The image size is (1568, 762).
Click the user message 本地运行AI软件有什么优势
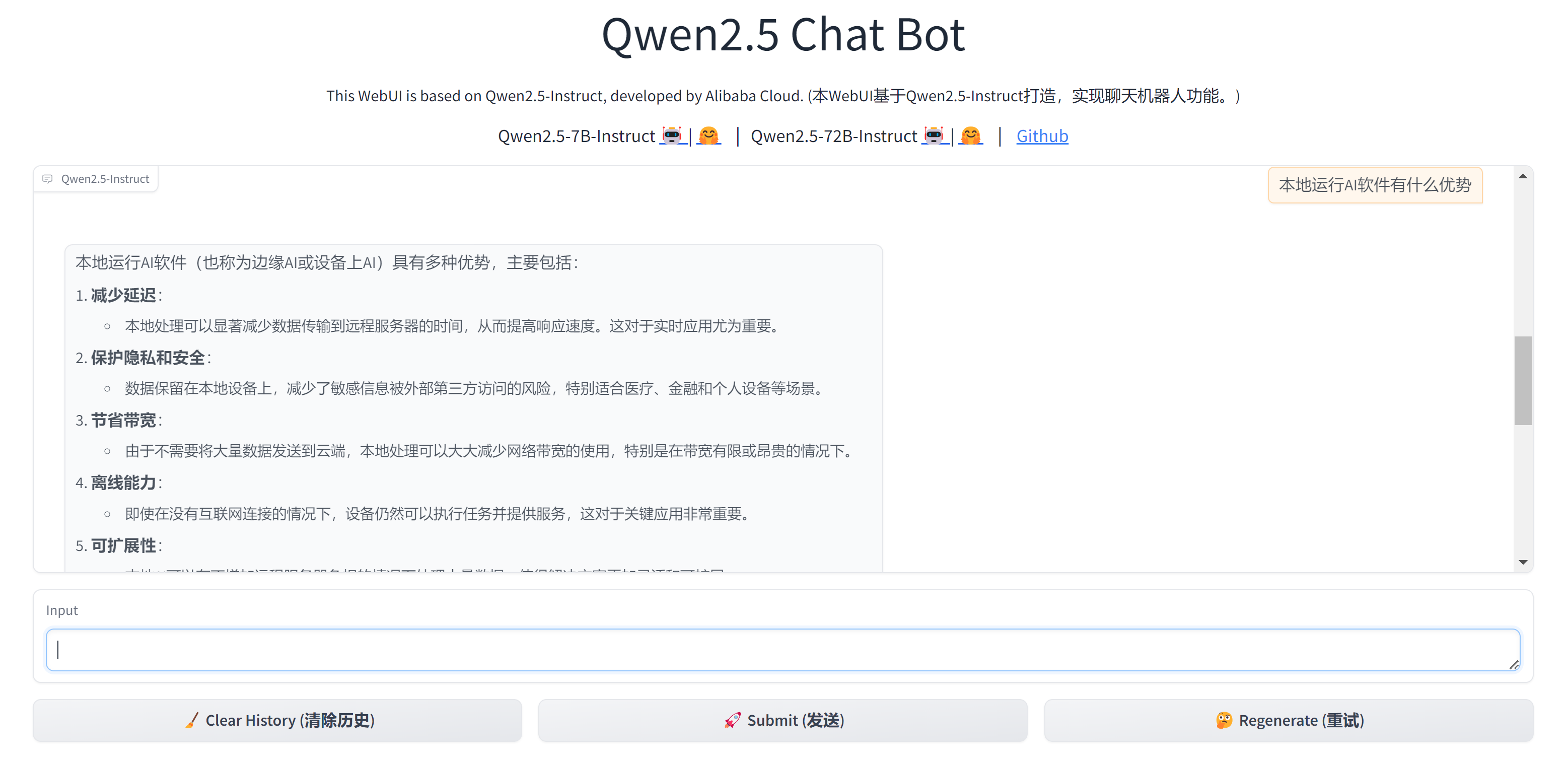[x=1375, y=185]
